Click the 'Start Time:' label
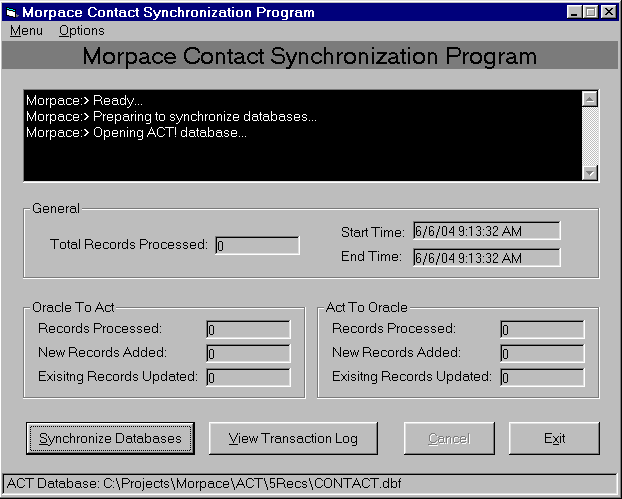 (x=372, y=232)
